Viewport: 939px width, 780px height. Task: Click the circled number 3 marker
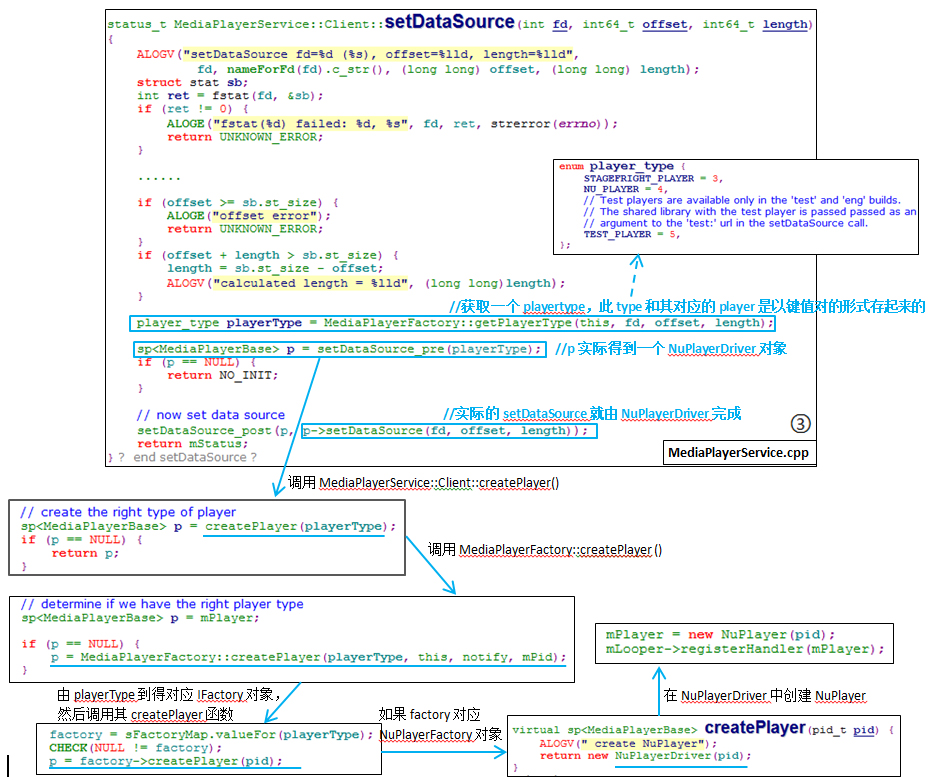pyautogui.click(x=801, y=424)
